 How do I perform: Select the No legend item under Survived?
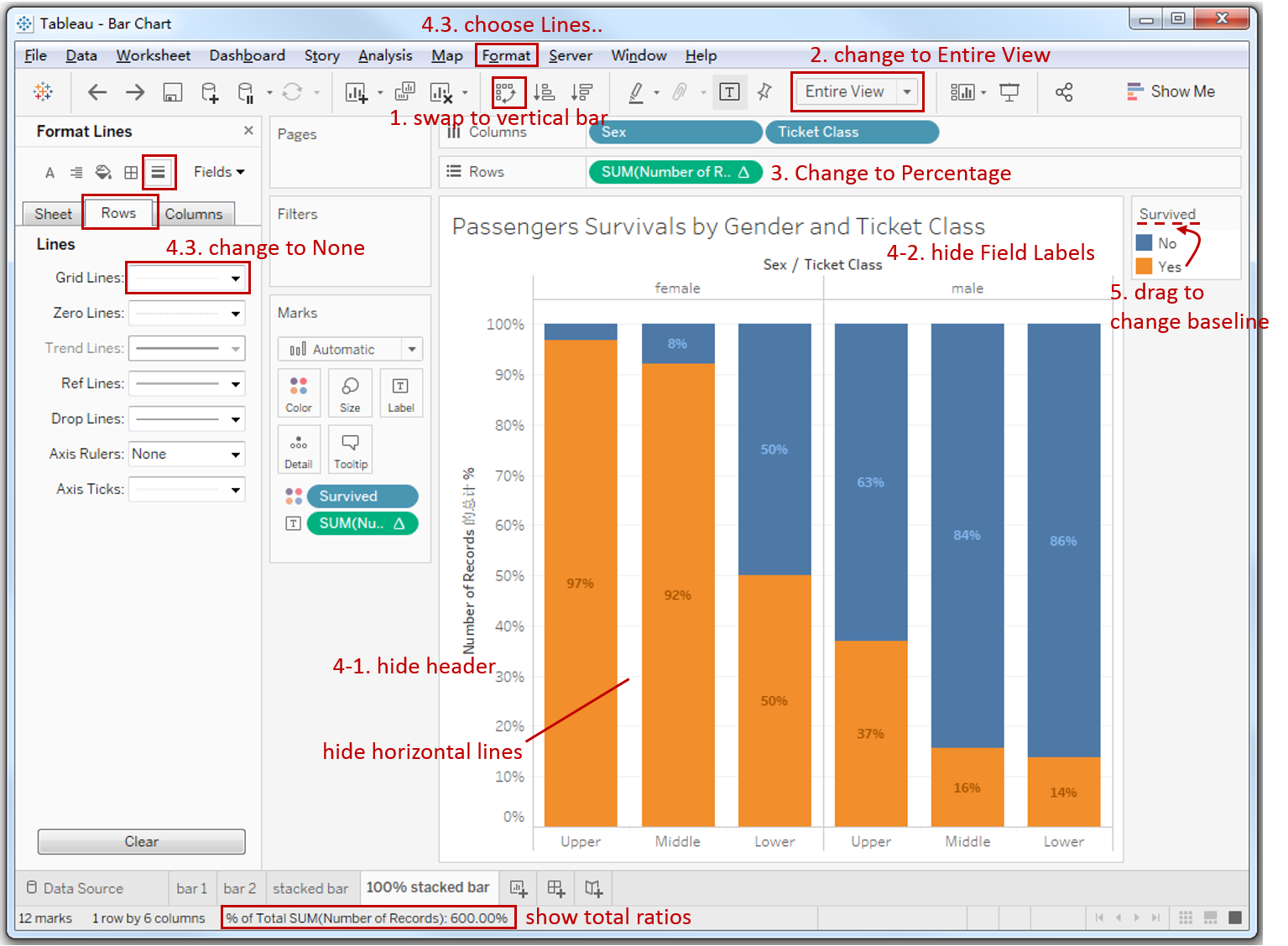point(1164,243)
